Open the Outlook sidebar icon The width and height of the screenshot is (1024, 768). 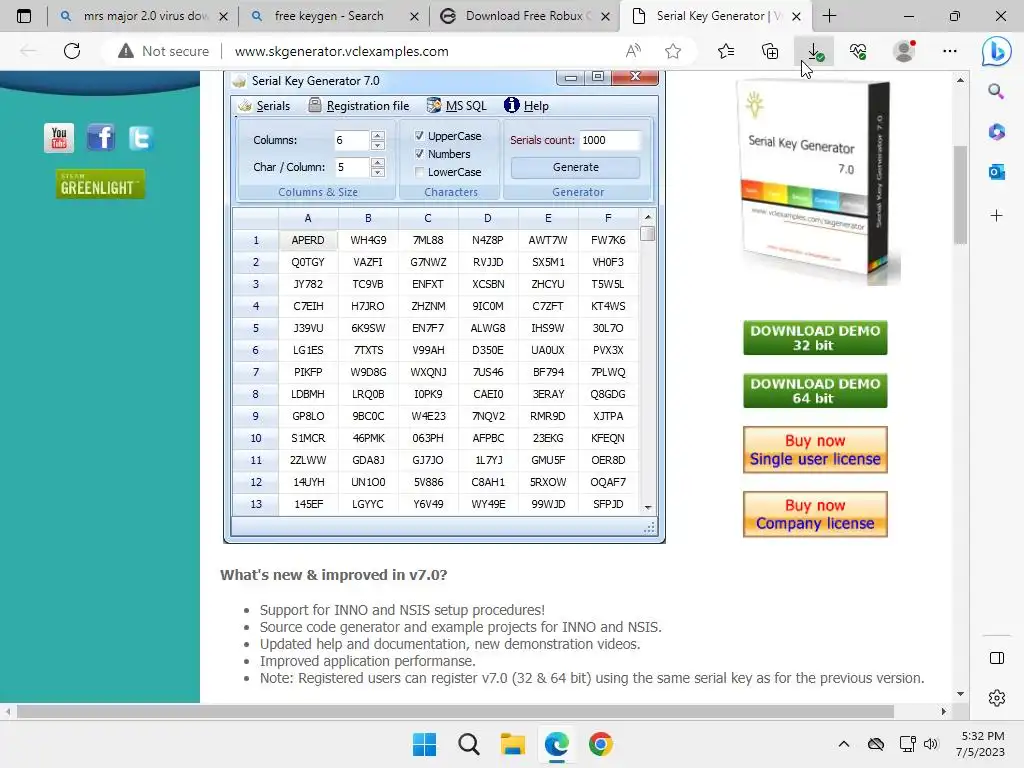(x=996, y=172)
